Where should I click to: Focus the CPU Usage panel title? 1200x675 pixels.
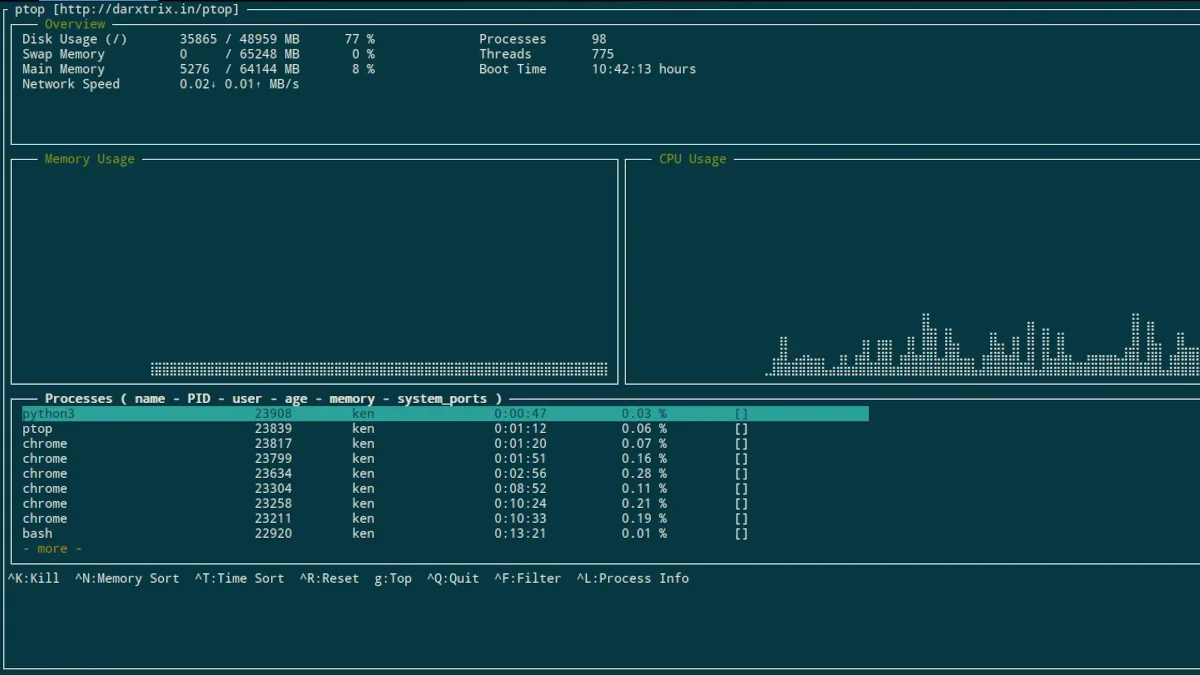pyautogui.click(x=692, y=159)
